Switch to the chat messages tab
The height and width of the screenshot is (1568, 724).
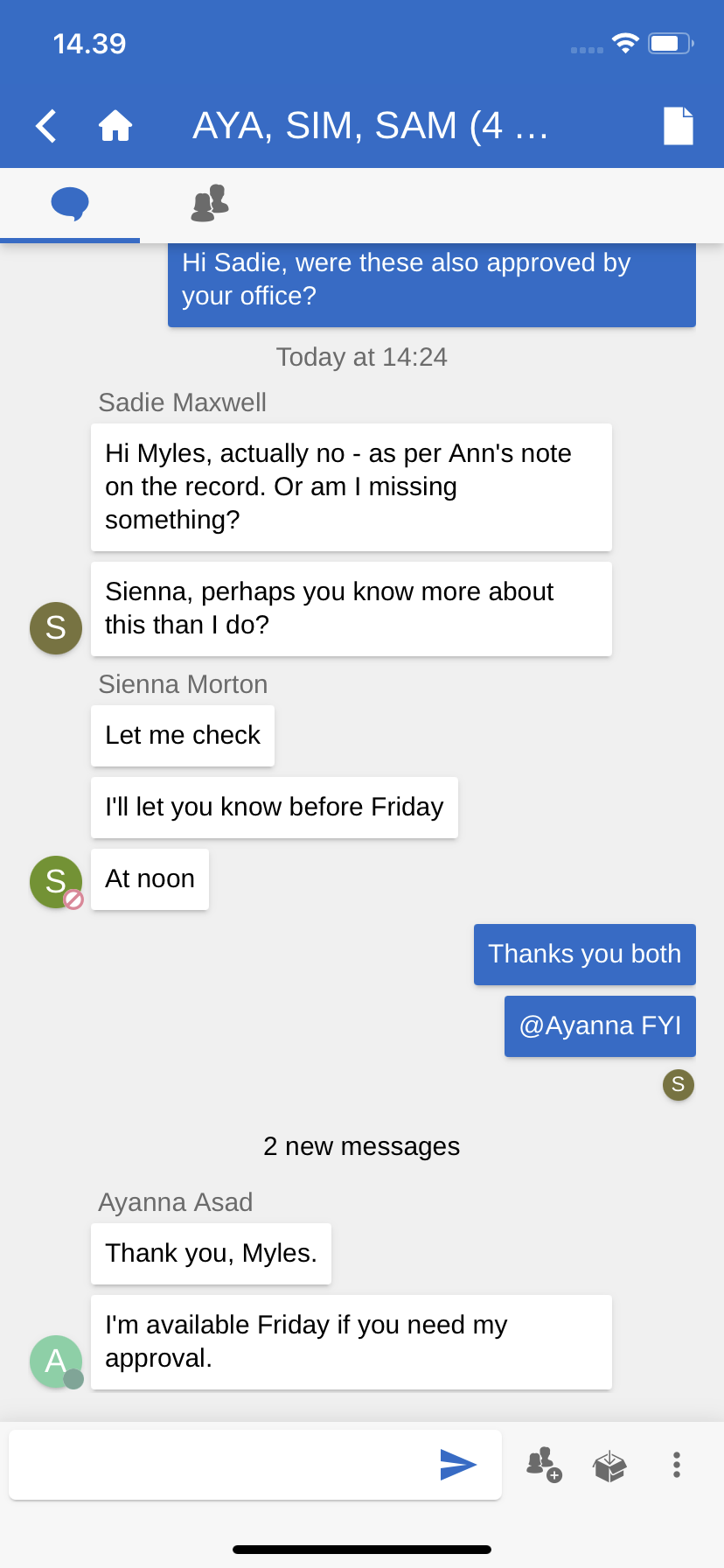tap(70, 204)
